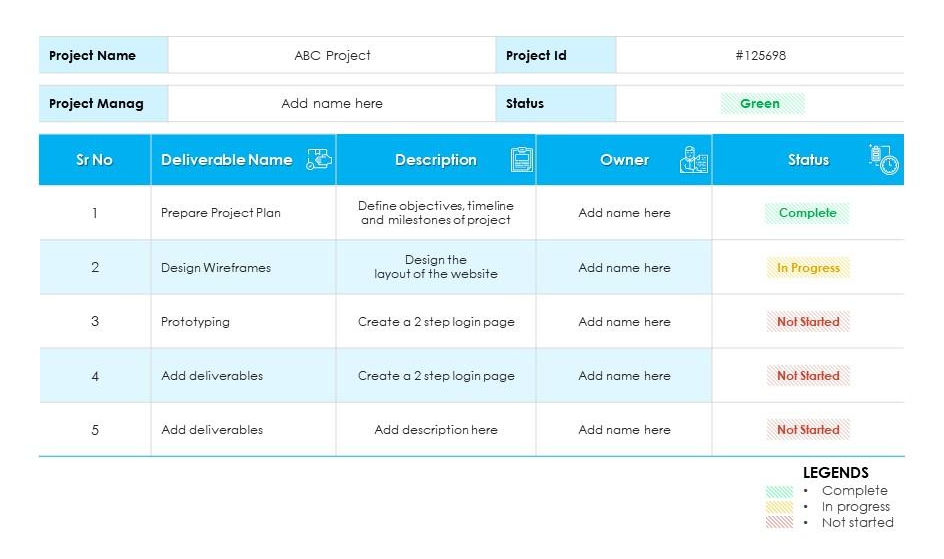The image size is (944, 559).
Task: Select the red Not started legend swatch
Action: 779,522
